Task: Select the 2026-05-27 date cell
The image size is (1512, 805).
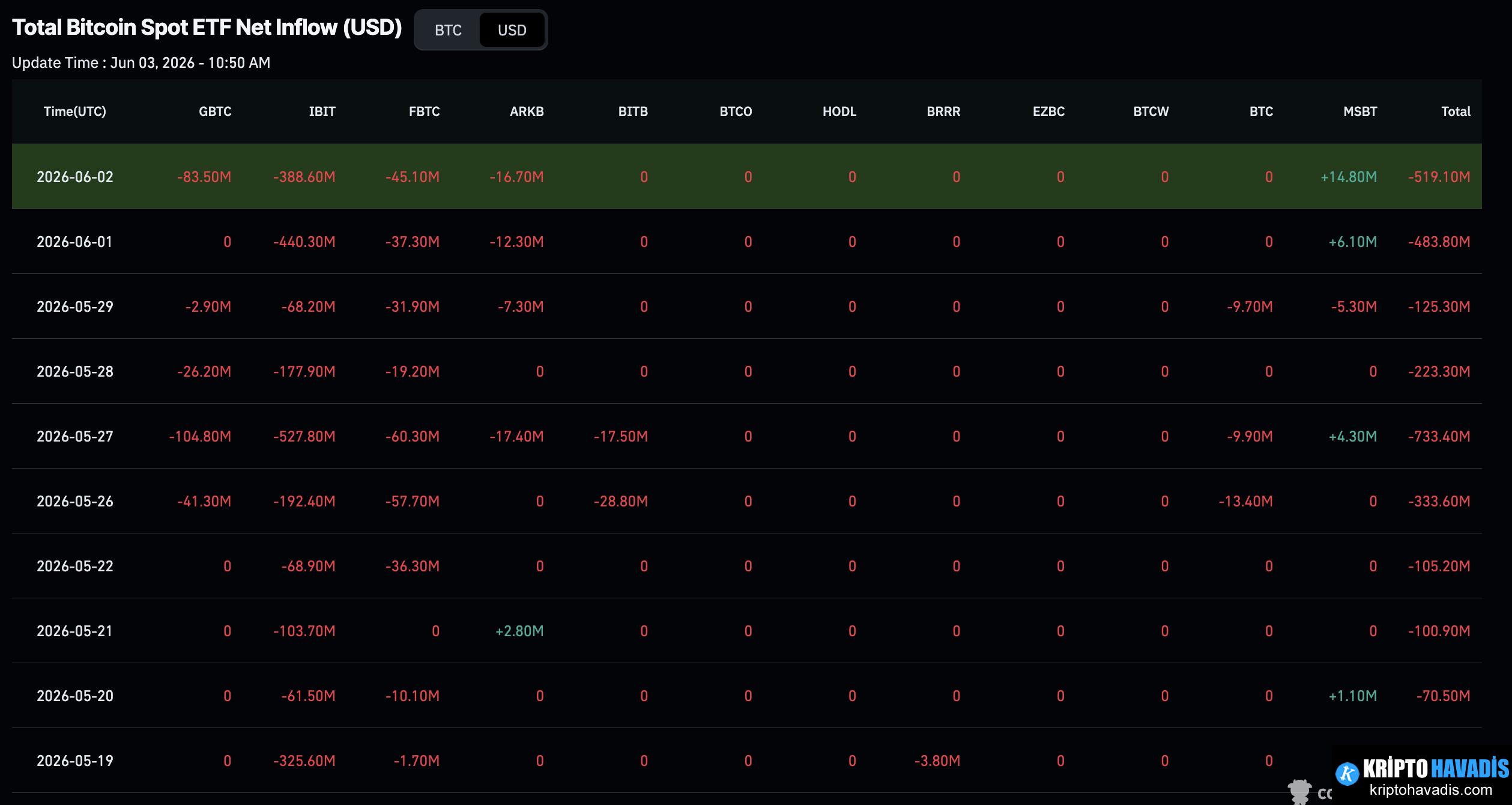Action: coord(75,436)
